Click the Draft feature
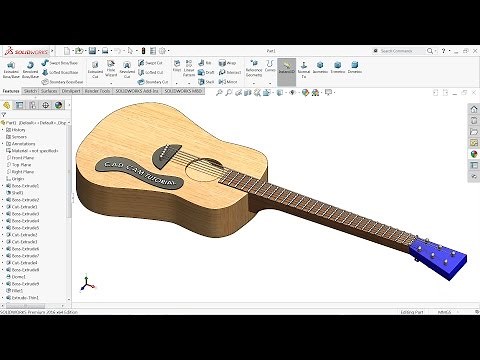Viewport: 480px width, 360px height. coord(206,72)
